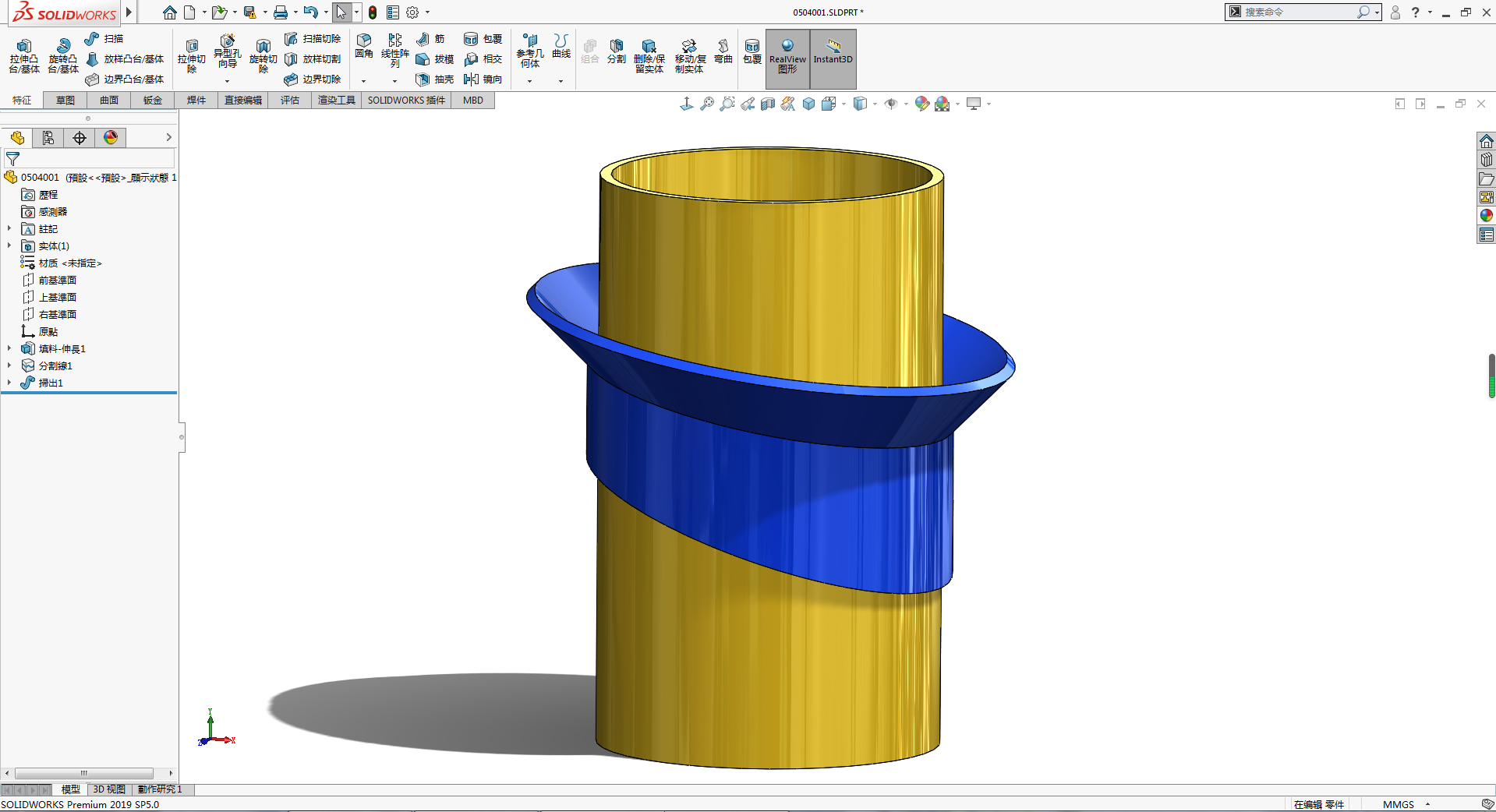Open the Curves (曲线) dropdown arrow

click(x=561, y=81)
